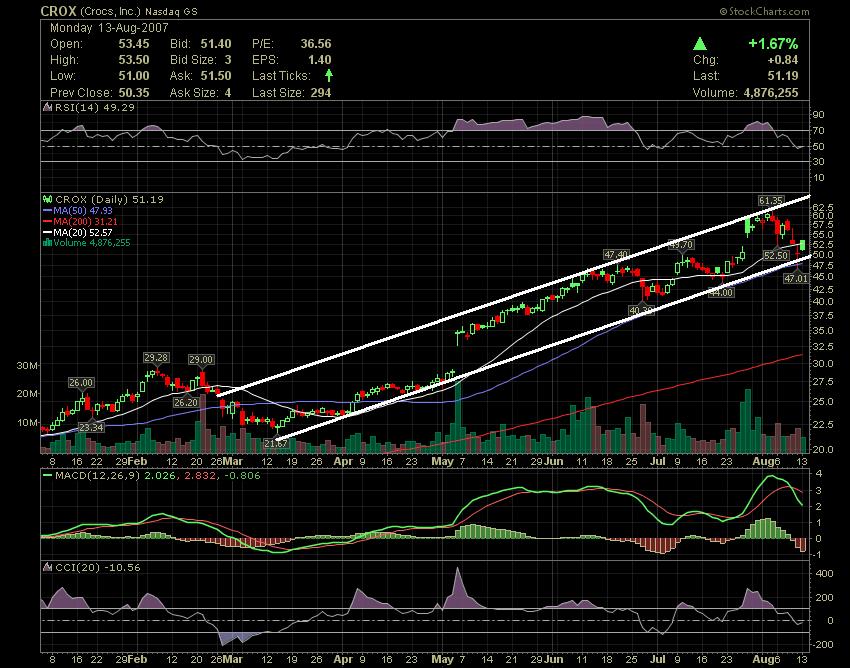Click the CCI(20) -10.56 indicator label
The width and height of the screenshot is (850, 668).
(x=98, y=568)
